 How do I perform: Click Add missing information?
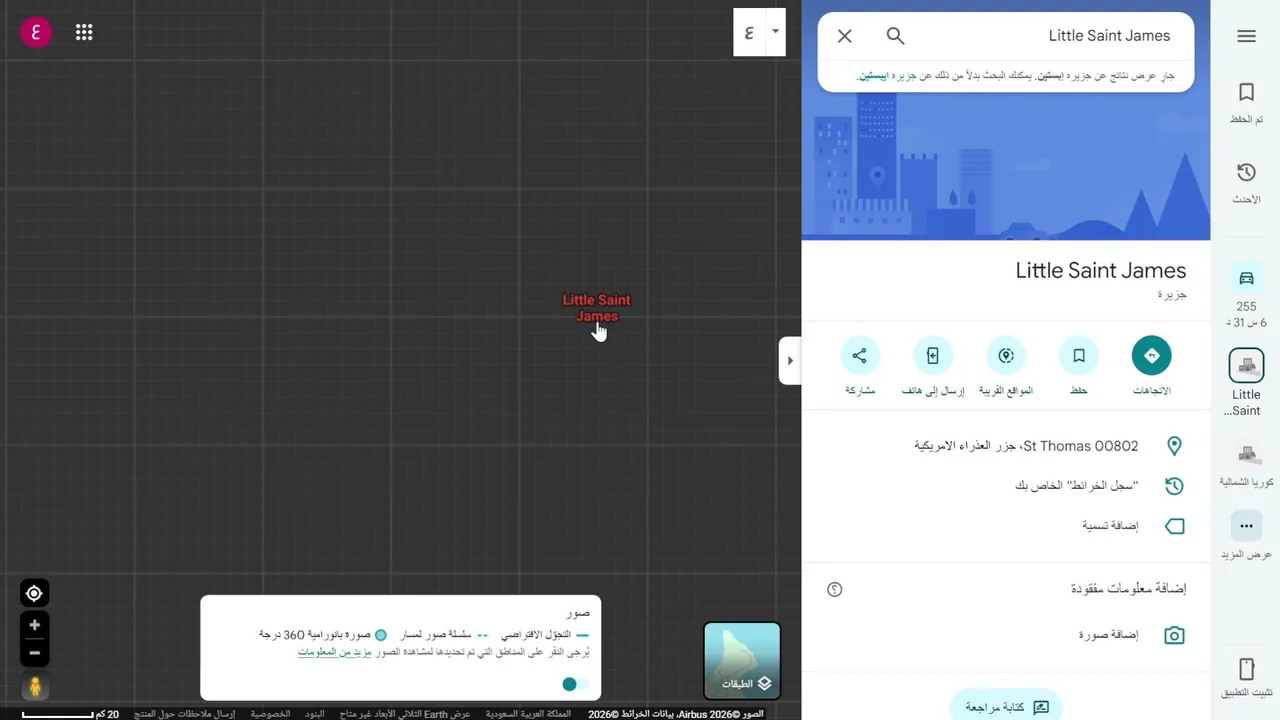click(1128, 589)
